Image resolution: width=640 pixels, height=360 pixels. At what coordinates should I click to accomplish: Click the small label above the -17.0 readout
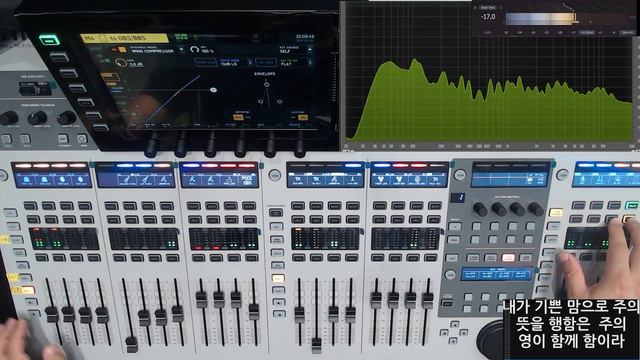click(488, 7)
